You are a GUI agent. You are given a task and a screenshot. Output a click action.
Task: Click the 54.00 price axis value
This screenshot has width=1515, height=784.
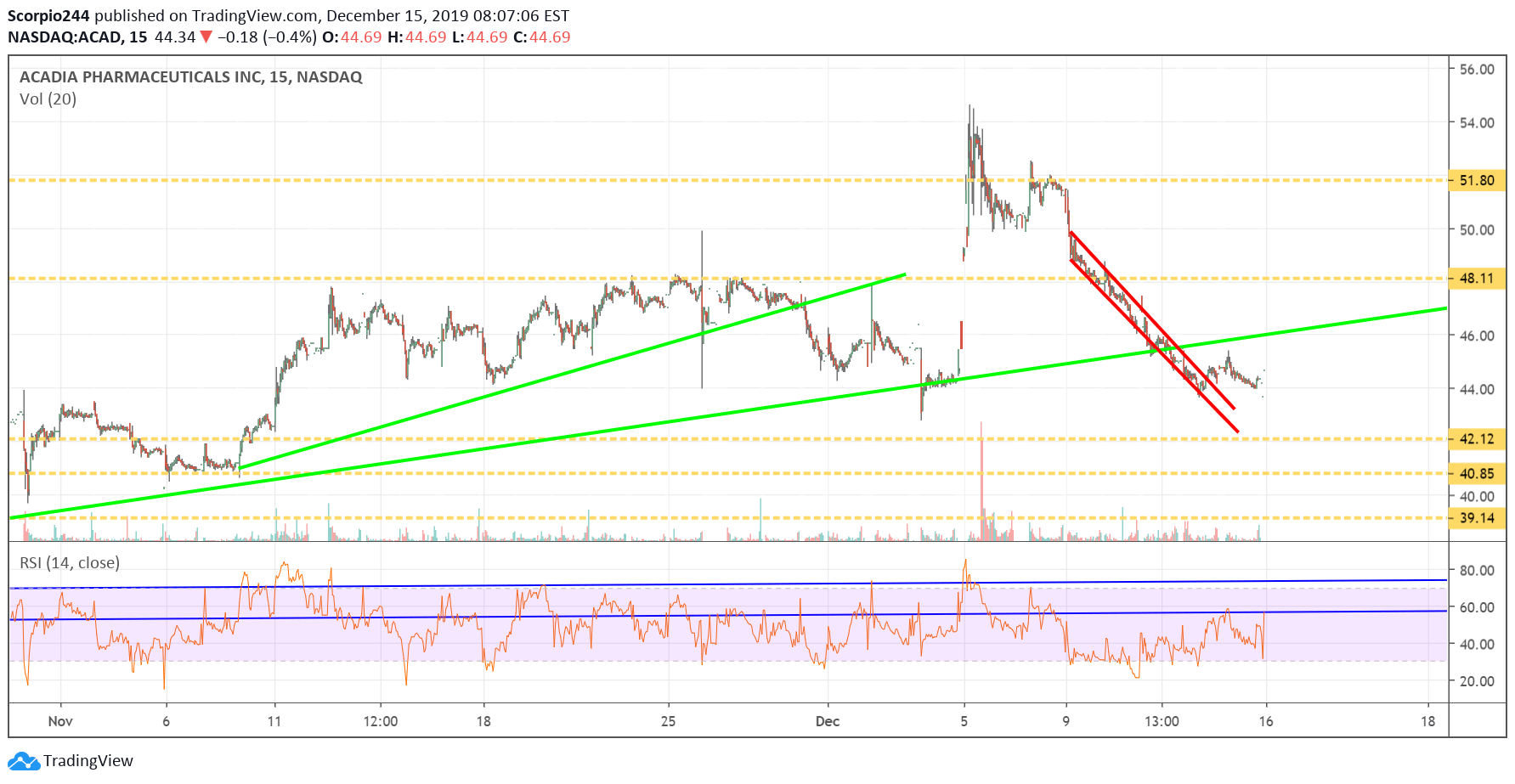click(1477, 123)
